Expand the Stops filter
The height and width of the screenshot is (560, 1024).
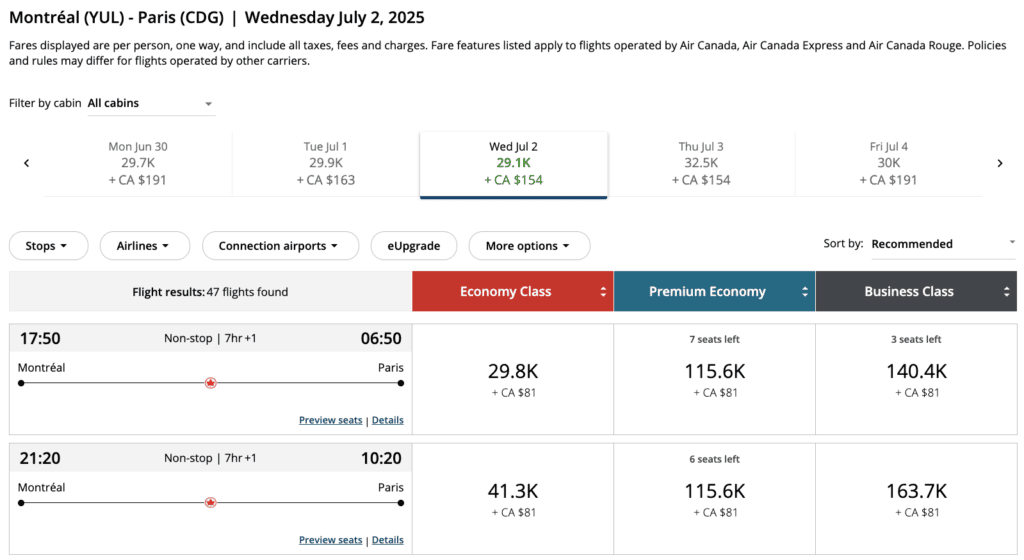click(x=48, y=246)
